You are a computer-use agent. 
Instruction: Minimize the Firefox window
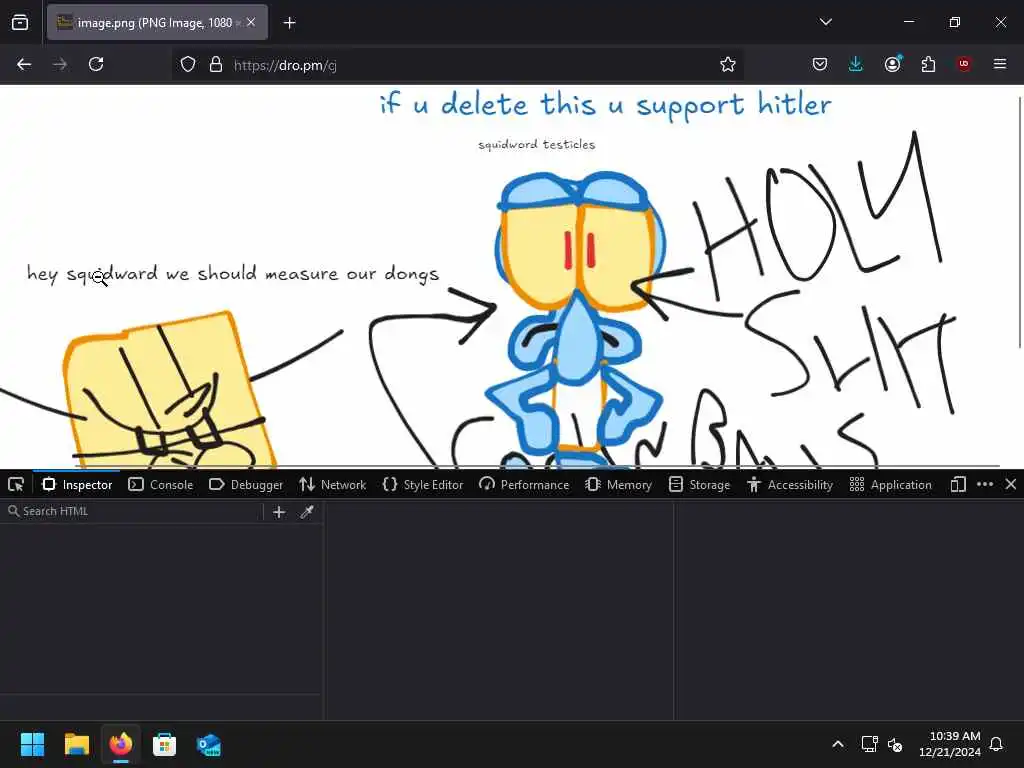[908, 22]
